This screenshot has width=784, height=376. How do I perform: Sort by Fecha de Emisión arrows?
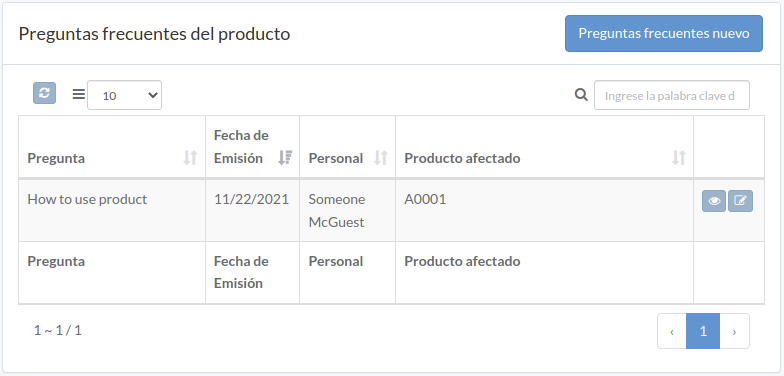[x=285, y=158]
